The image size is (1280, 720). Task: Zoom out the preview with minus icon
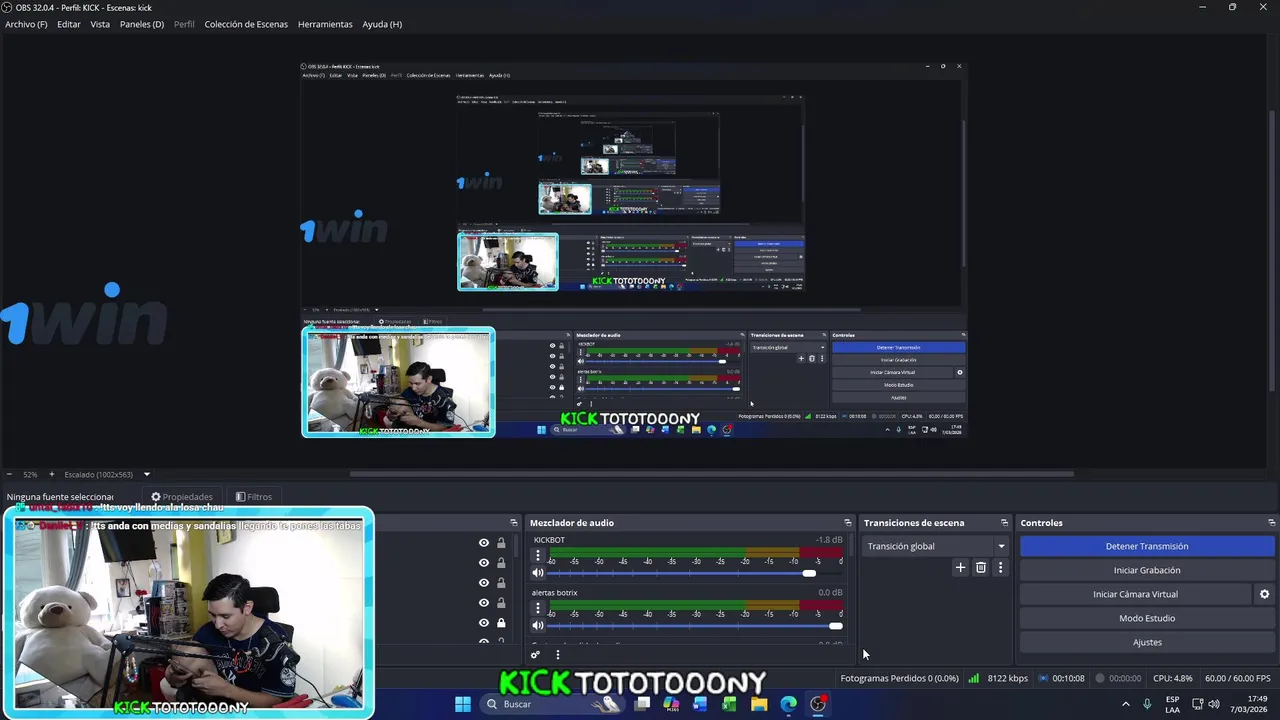tap(9, 474)
